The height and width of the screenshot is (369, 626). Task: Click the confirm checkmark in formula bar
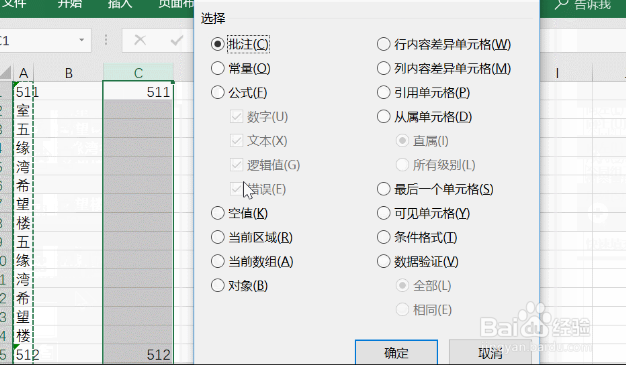[176, 40]
